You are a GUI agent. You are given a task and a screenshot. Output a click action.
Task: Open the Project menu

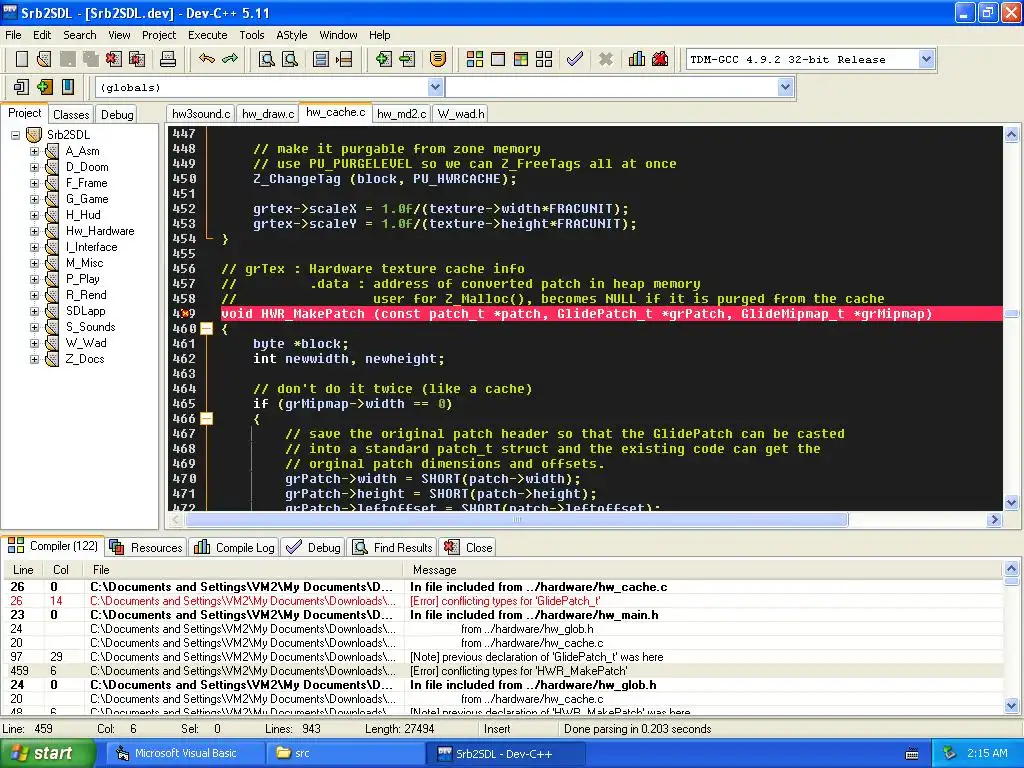pyautogui.click(x=159, y=35)
